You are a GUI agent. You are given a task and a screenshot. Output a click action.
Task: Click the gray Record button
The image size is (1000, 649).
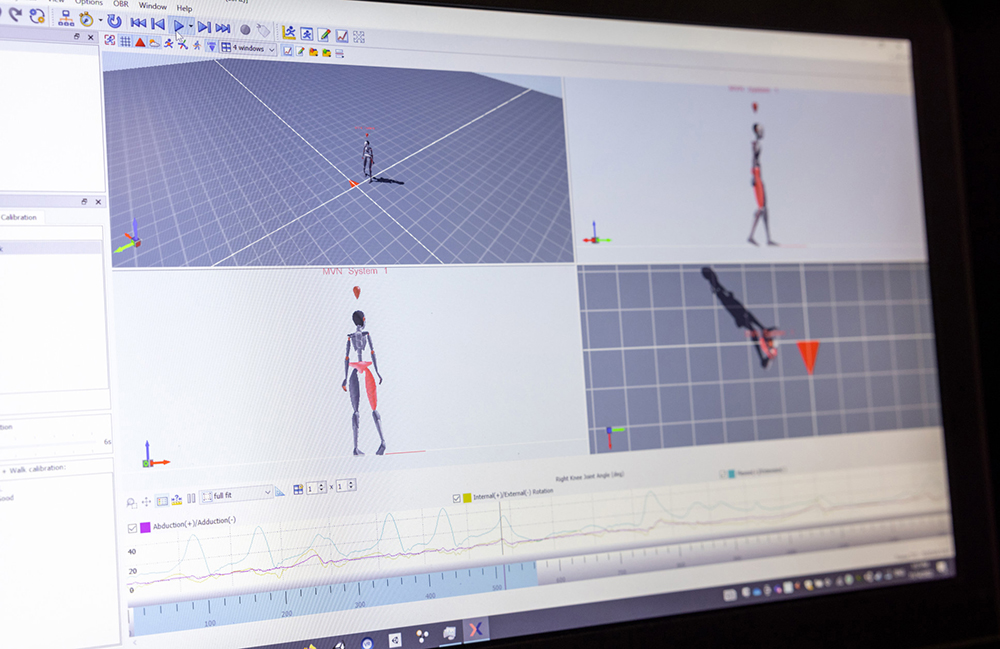click(245, 30)
